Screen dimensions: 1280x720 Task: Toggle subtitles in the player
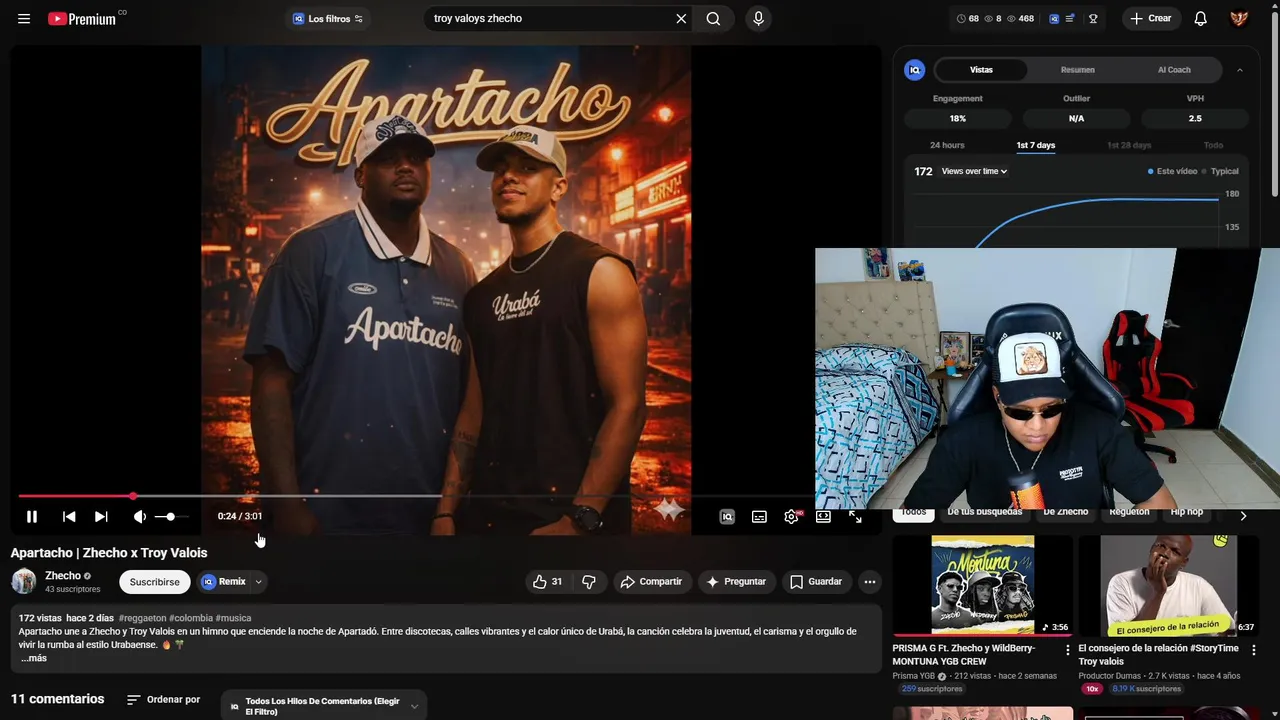point(759,517)
